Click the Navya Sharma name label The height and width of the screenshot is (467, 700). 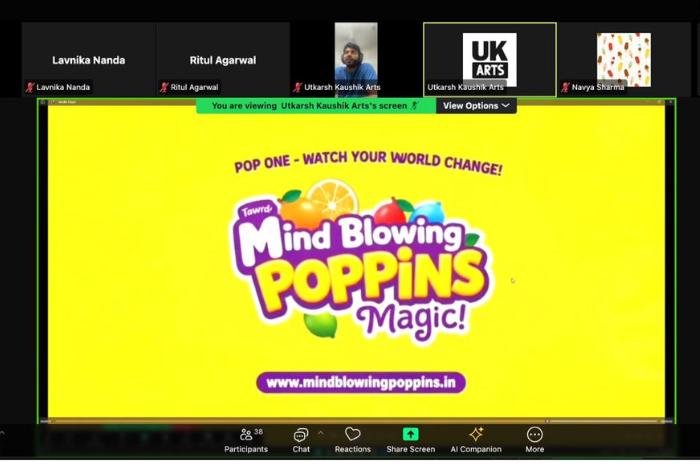click(598, 87)
